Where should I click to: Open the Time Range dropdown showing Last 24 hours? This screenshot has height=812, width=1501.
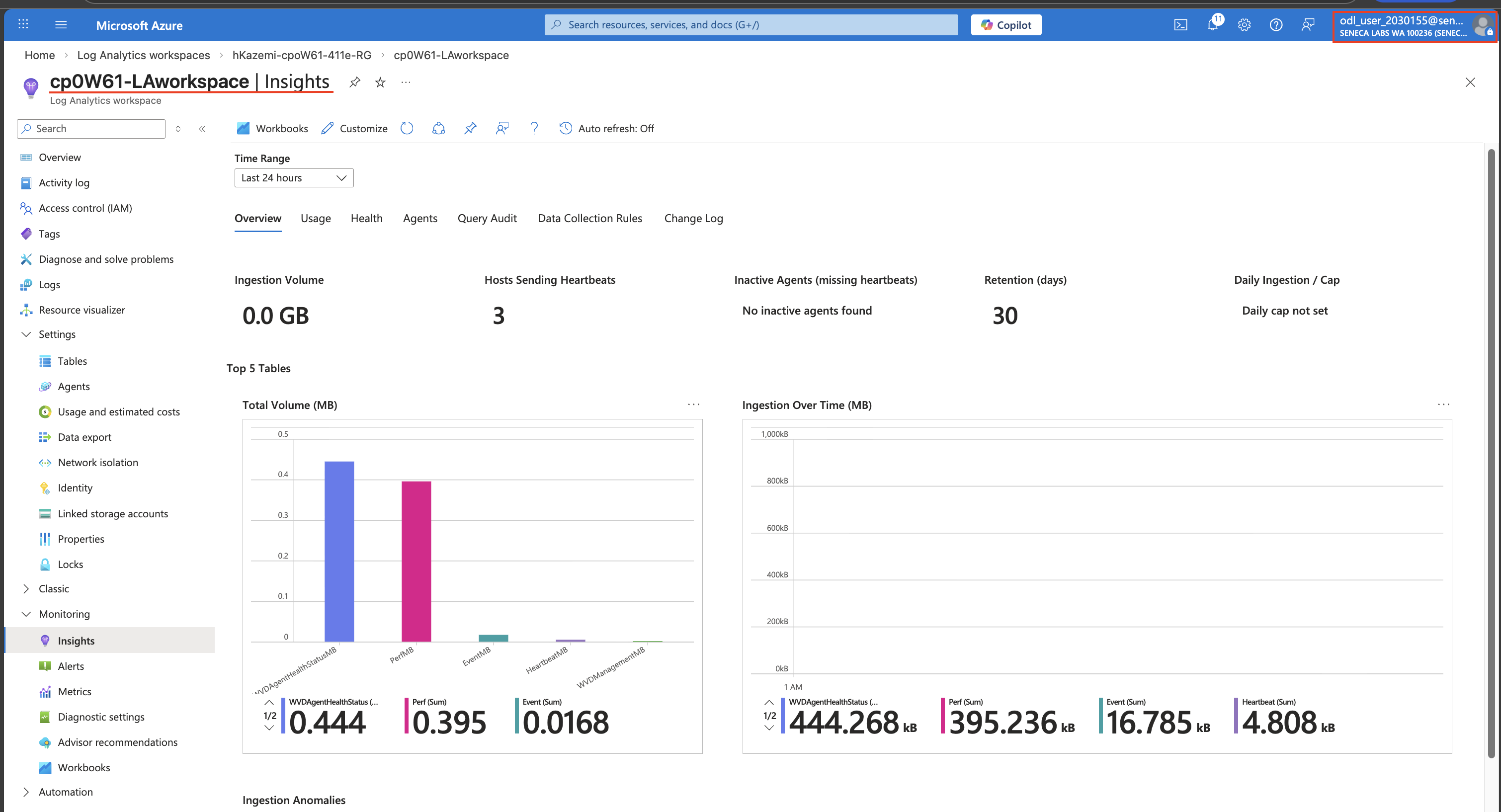(294, 178)
